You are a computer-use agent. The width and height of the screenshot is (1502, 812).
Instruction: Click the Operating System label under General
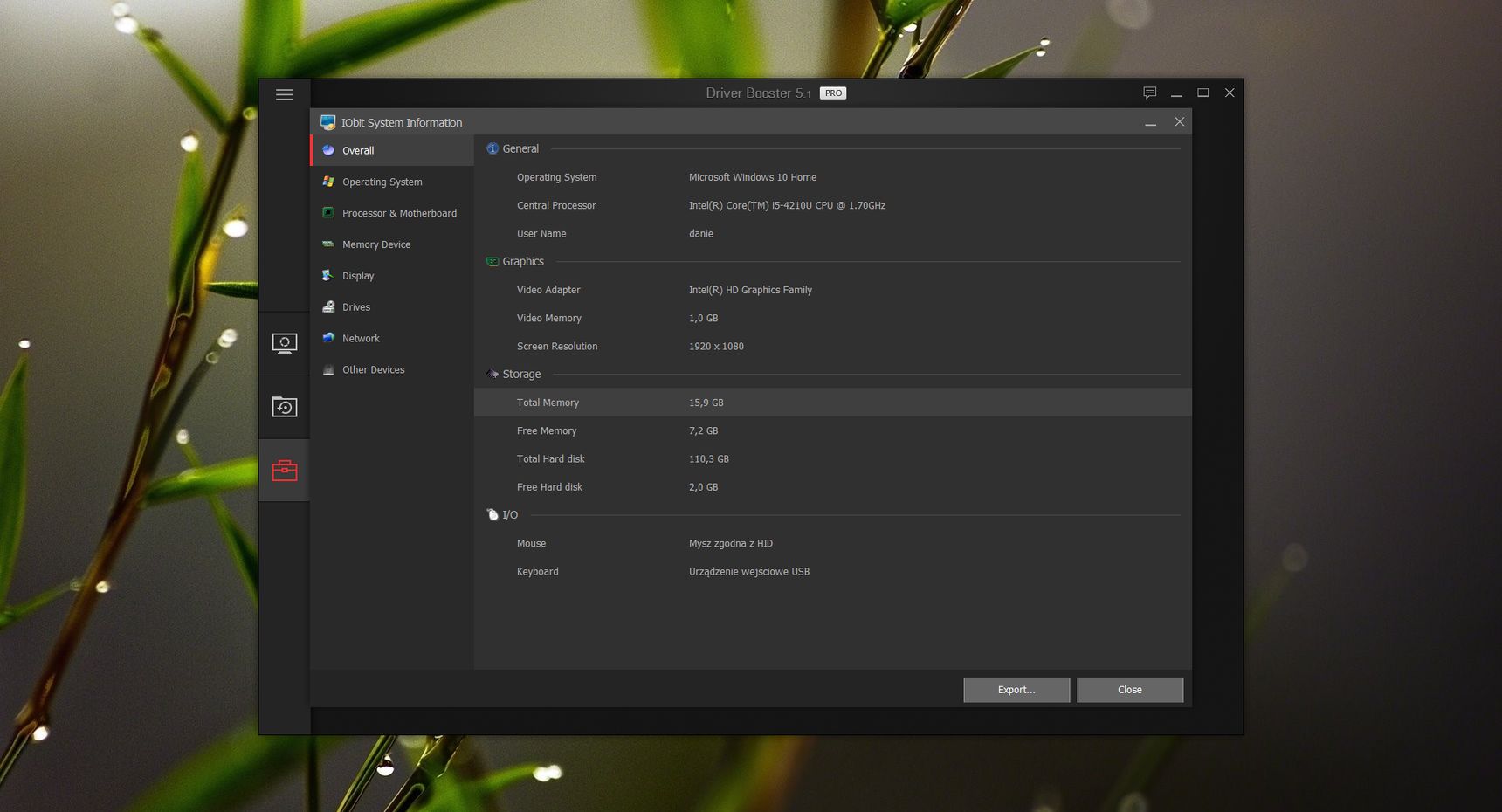pyautogui.click(x=556, y=177)
